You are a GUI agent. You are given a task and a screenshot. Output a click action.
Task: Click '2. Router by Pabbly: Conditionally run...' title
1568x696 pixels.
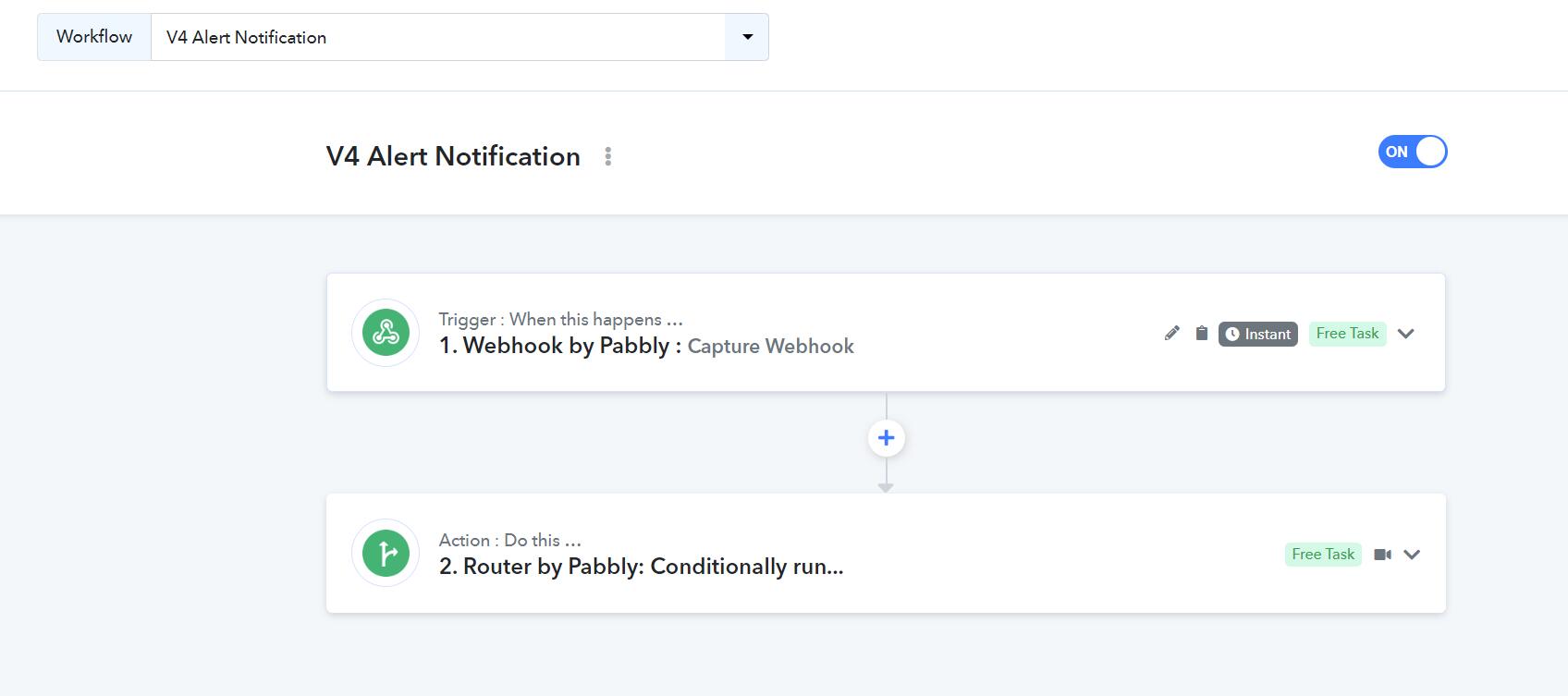pyautogui.click(x=641, y=567)
